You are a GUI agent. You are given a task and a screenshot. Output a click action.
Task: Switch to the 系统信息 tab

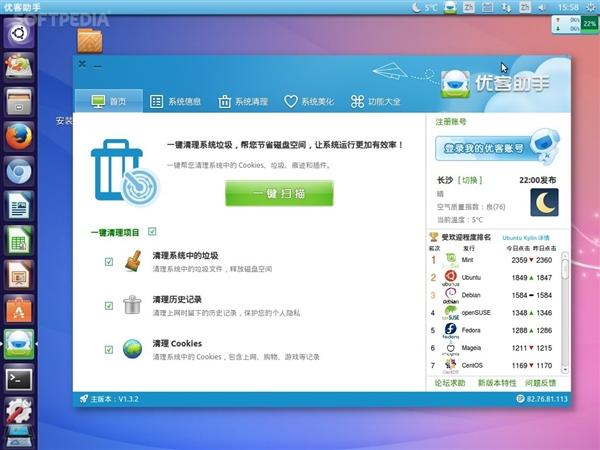point(176,101)
